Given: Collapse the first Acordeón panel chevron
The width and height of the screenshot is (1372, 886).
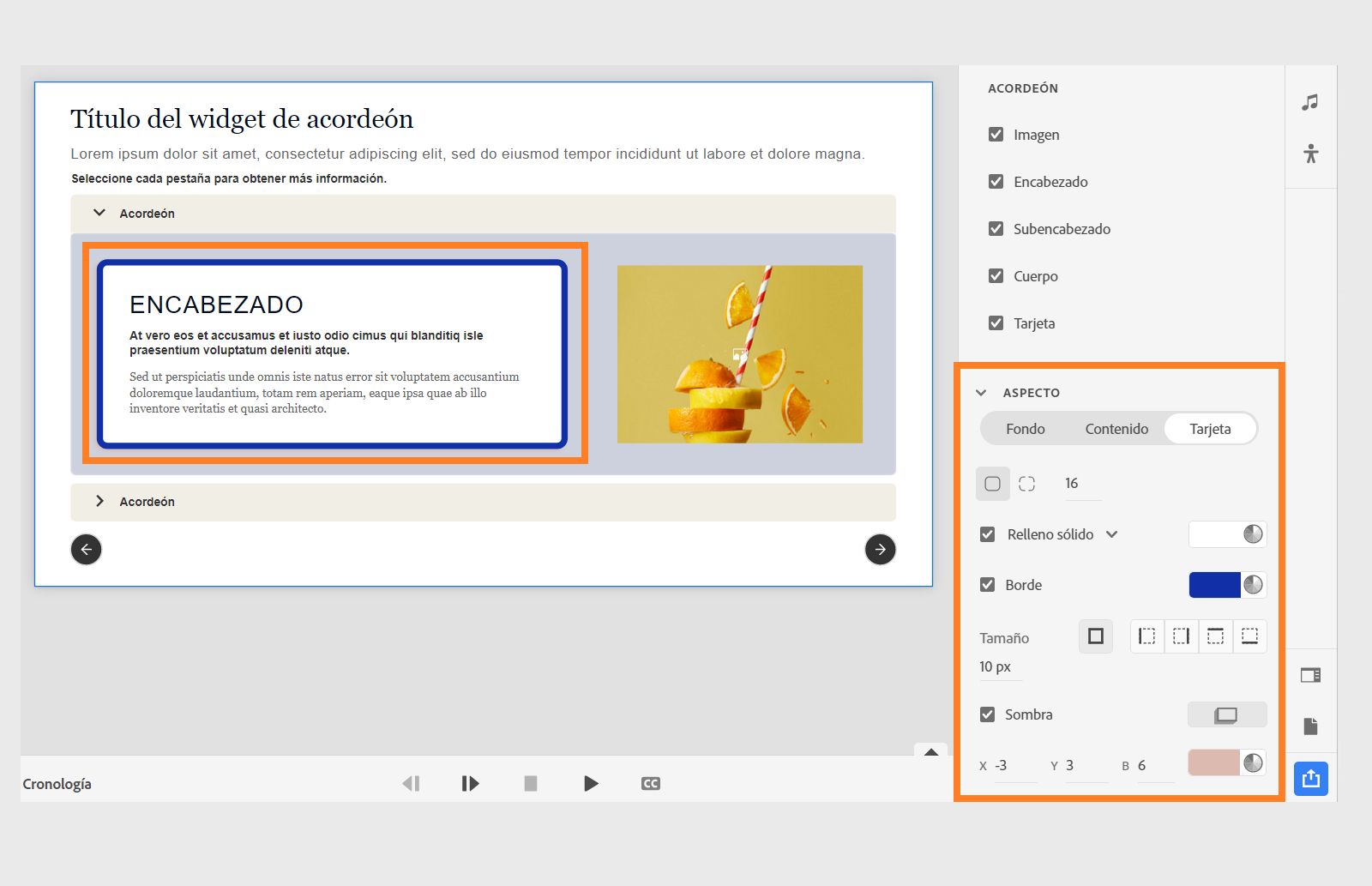Looking at the screenshot, I should 99,213.
